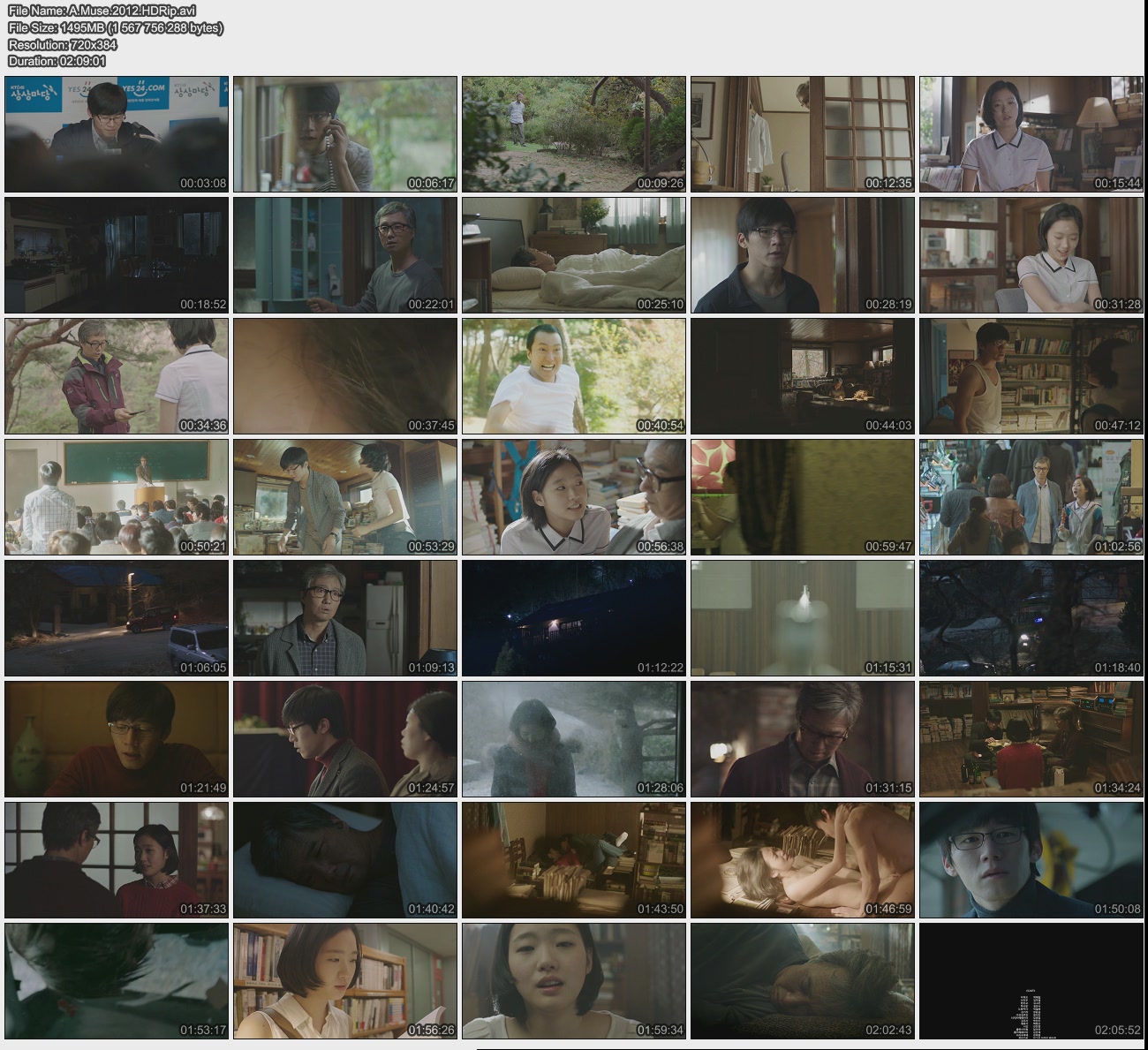Image resolution: width=1148 pixels, height=1050 pixels.
Task: Click the File Name text A.Muse.2012.HDRip.avi
Action: click(x=102, y=11)
